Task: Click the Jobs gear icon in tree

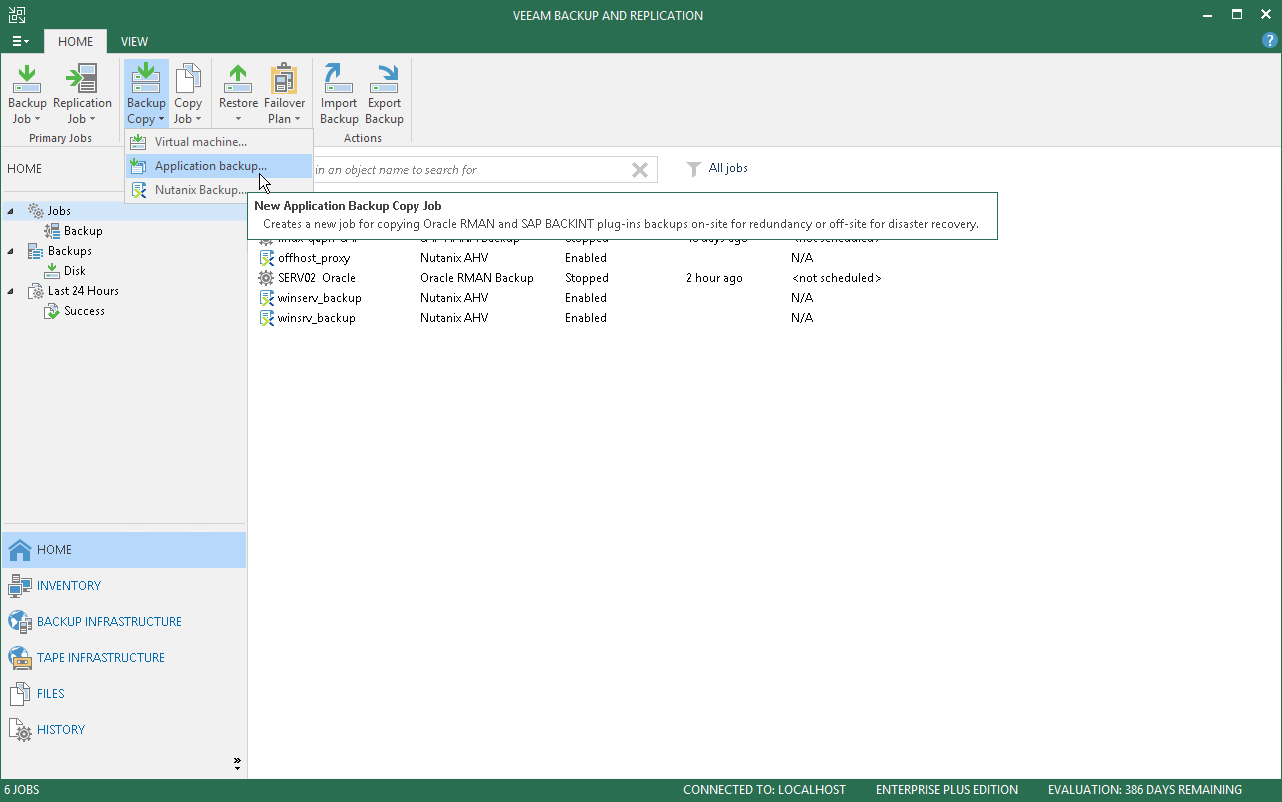Action: pos(36,211)
